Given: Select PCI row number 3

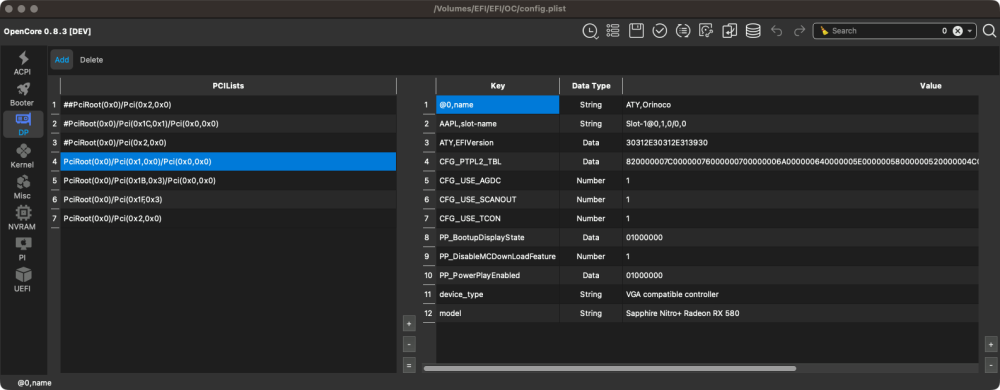Looking at the screenshot, I should tap(228, 143).
